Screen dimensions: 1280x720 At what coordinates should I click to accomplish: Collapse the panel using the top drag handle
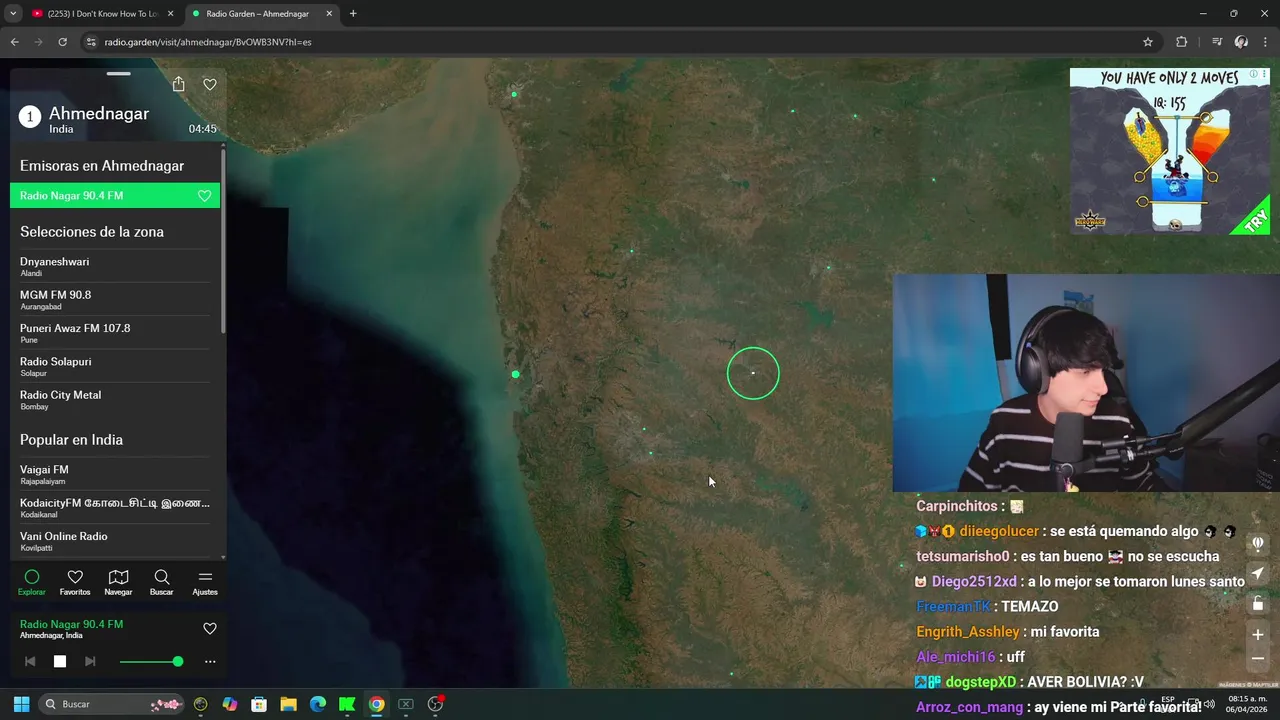click(x=119, y=73)
